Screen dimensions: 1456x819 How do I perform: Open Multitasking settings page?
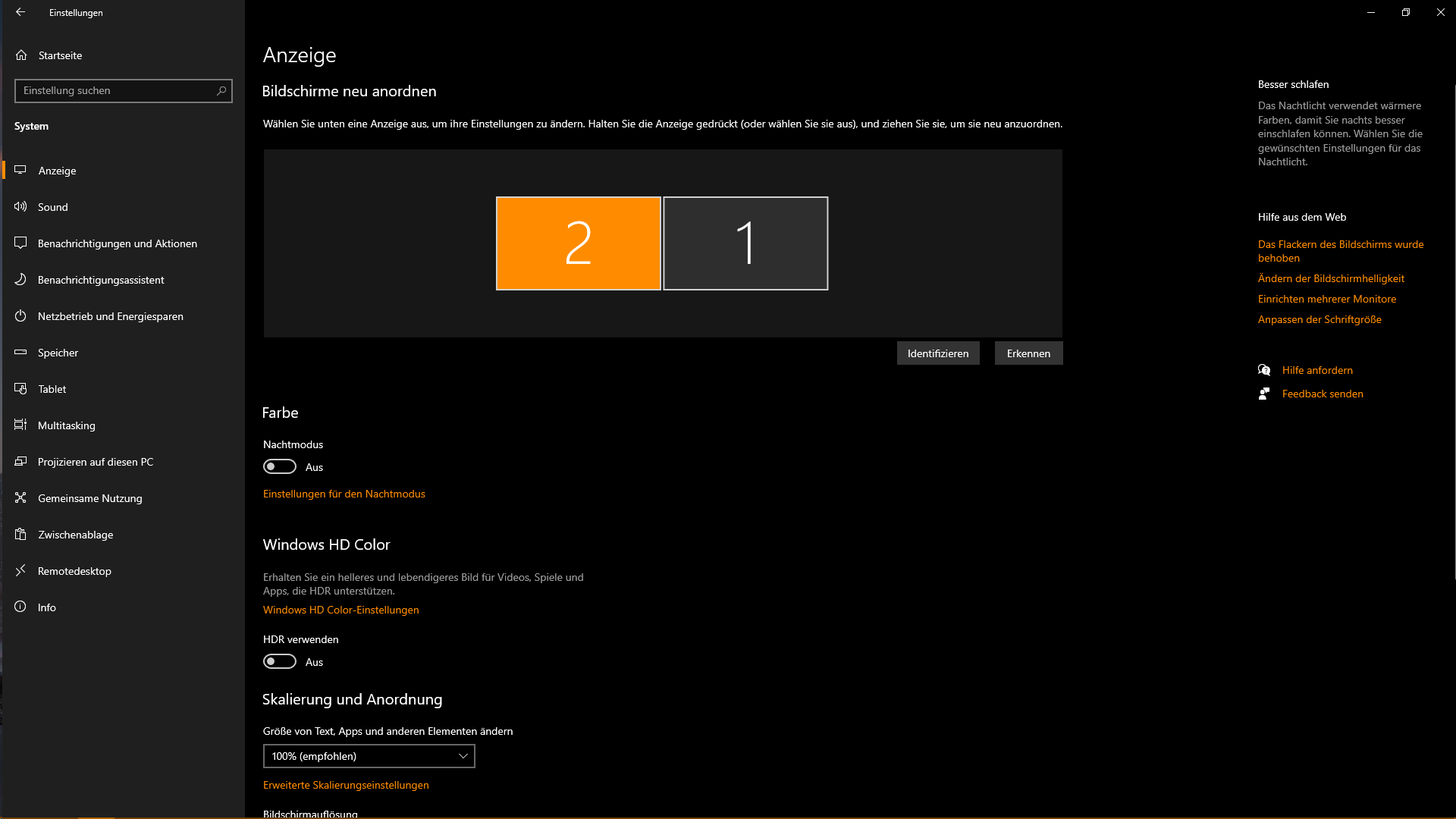67,425
